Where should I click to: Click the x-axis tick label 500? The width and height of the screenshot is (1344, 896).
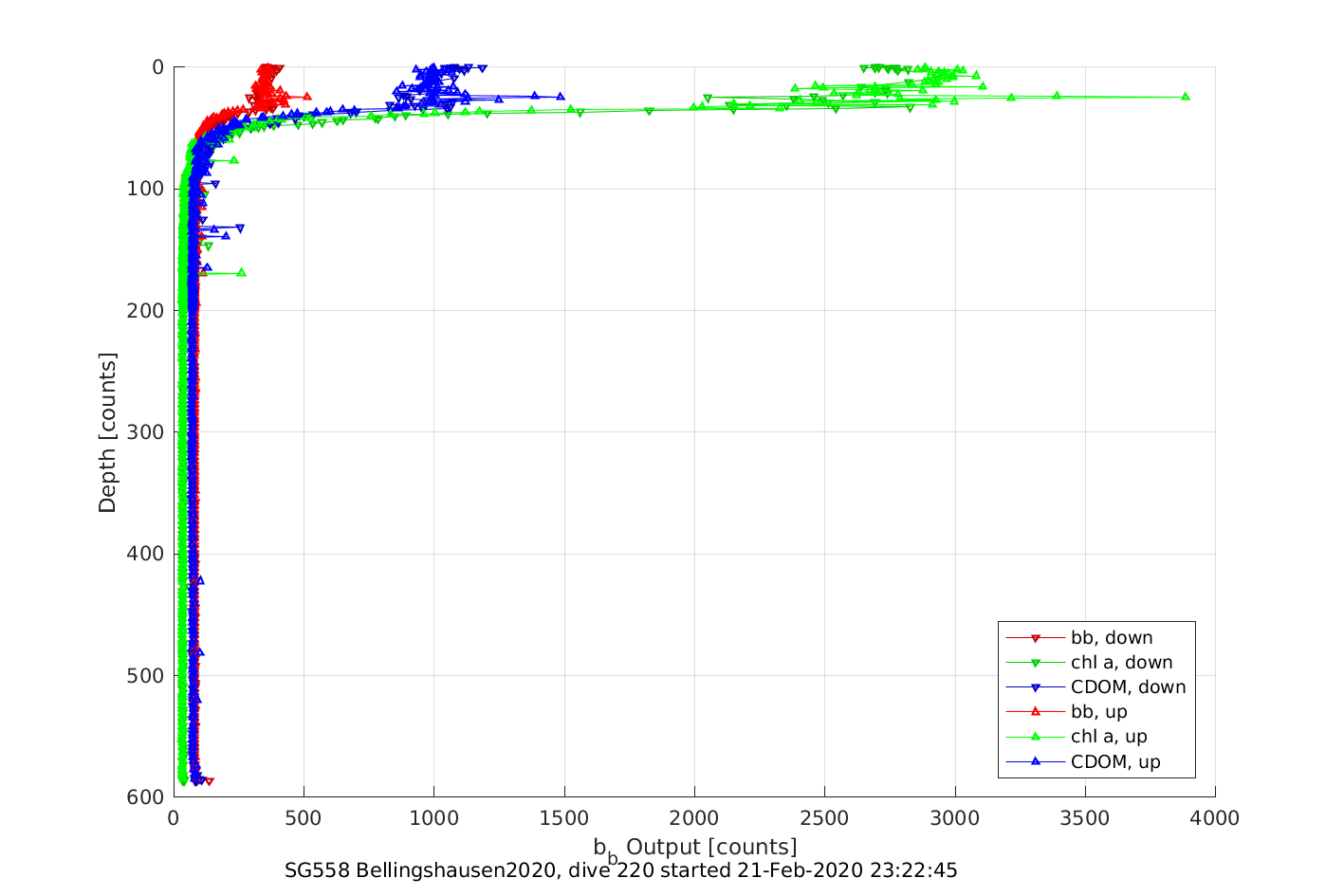click(304, 818)
